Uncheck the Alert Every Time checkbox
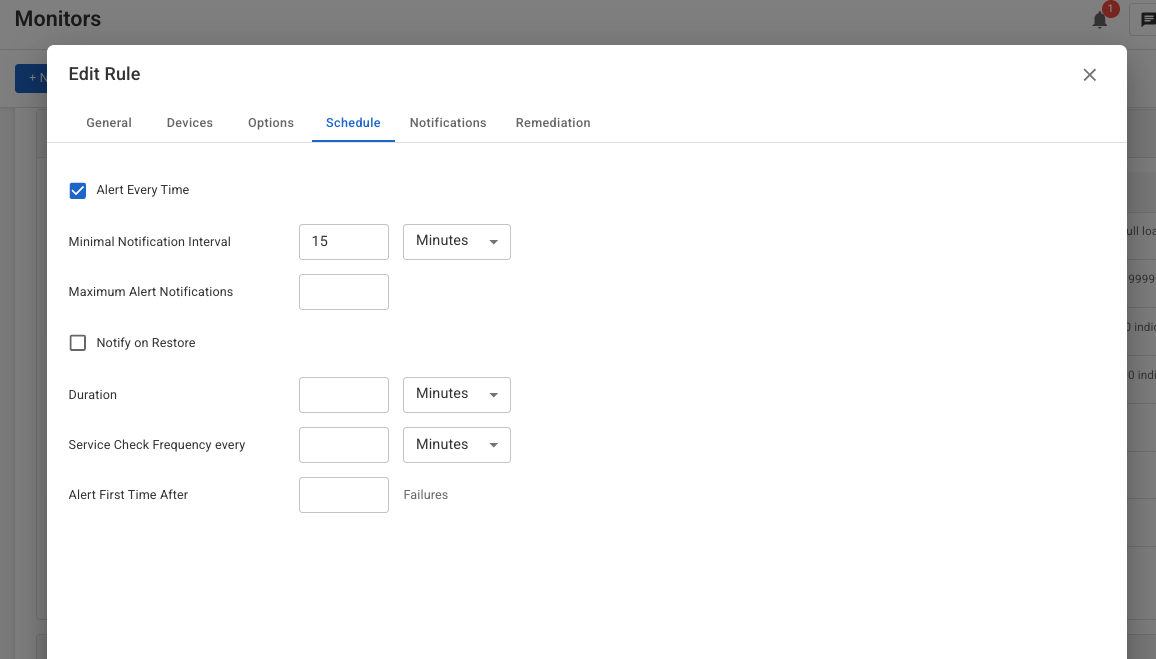Viewport: 1156px width, 659px height. (77, 190)
